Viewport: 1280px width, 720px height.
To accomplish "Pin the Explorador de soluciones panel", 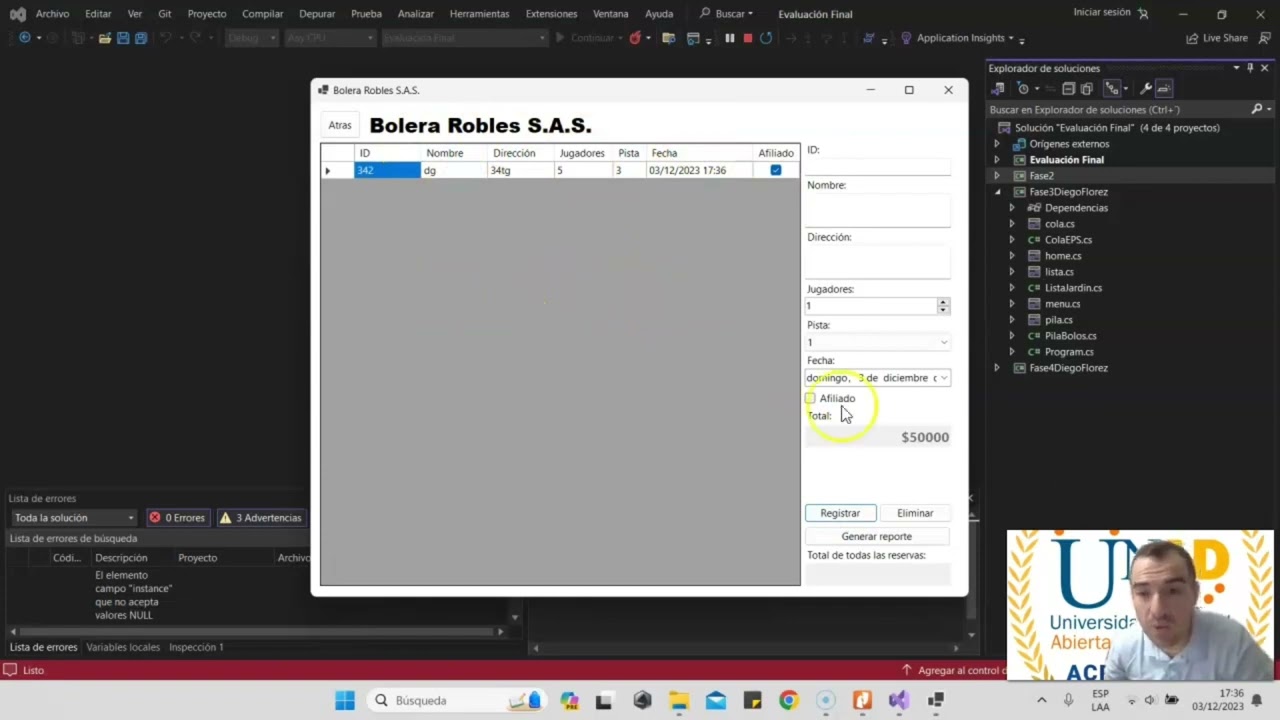I will (x=1250, y=68).
